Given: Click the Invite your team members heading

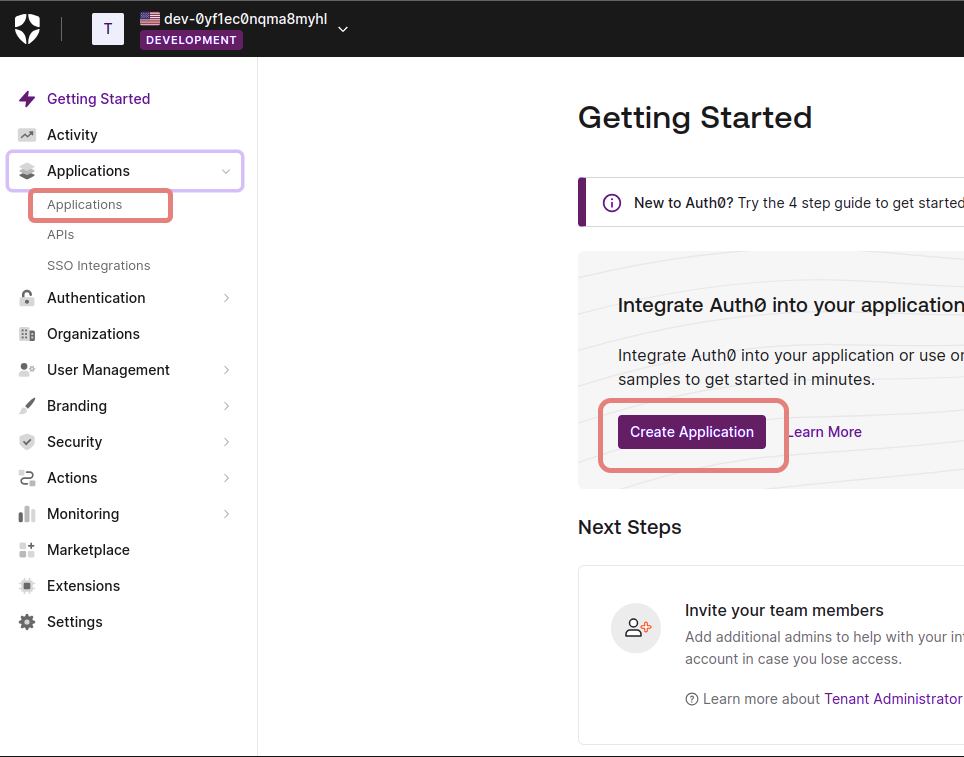Looking at the screenshot, I should (x=784, y=611).
